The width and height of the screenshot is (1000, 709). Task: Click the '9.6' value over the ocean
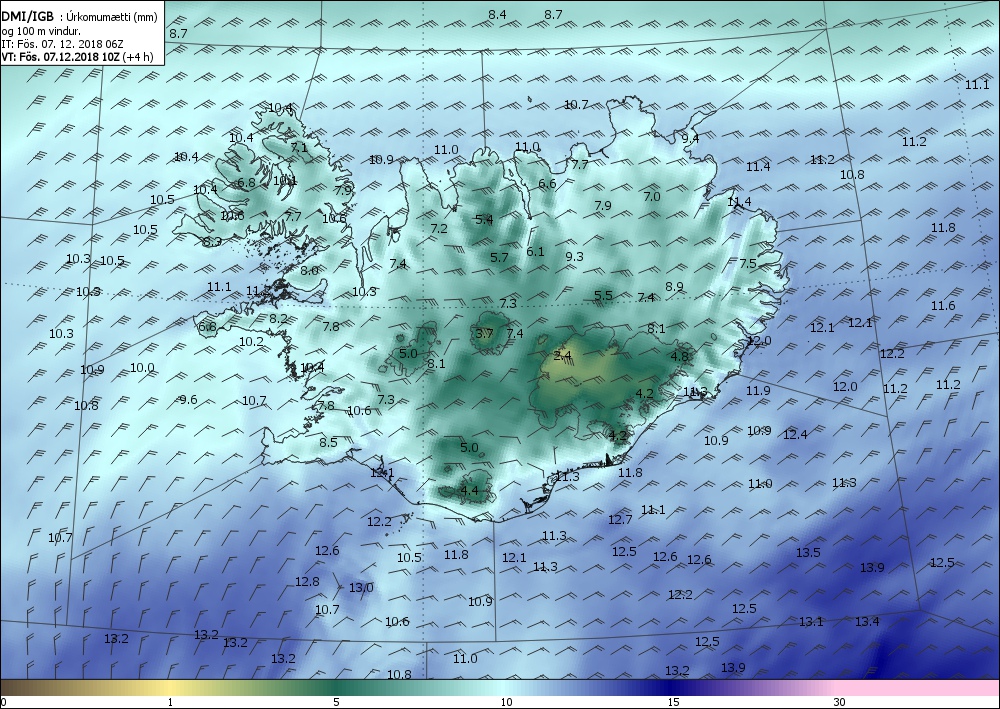pyautogui.click(x=188, y=400)
